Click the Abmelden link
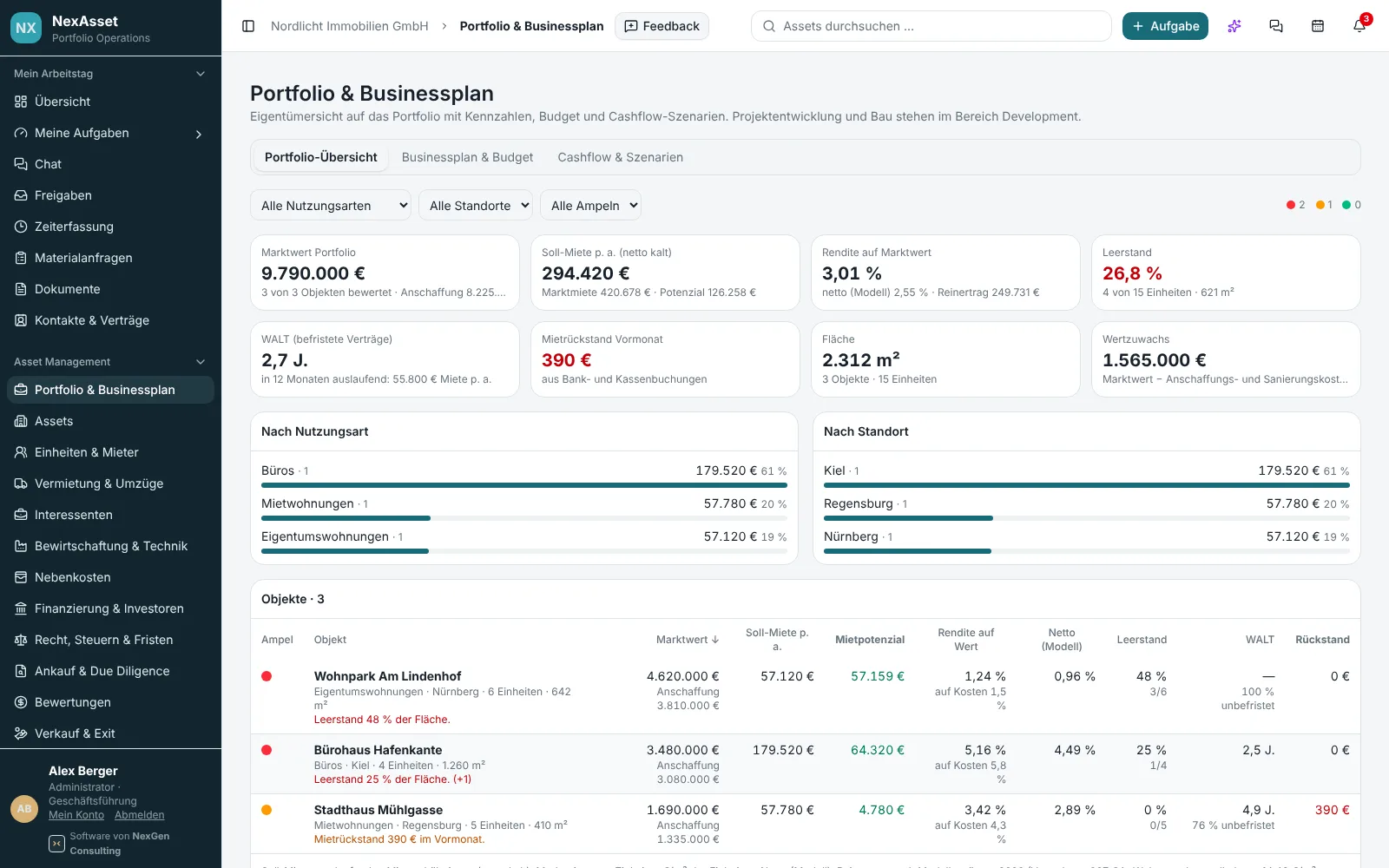The height and width of the screenshot is (868, 1389). pos(139,815)
